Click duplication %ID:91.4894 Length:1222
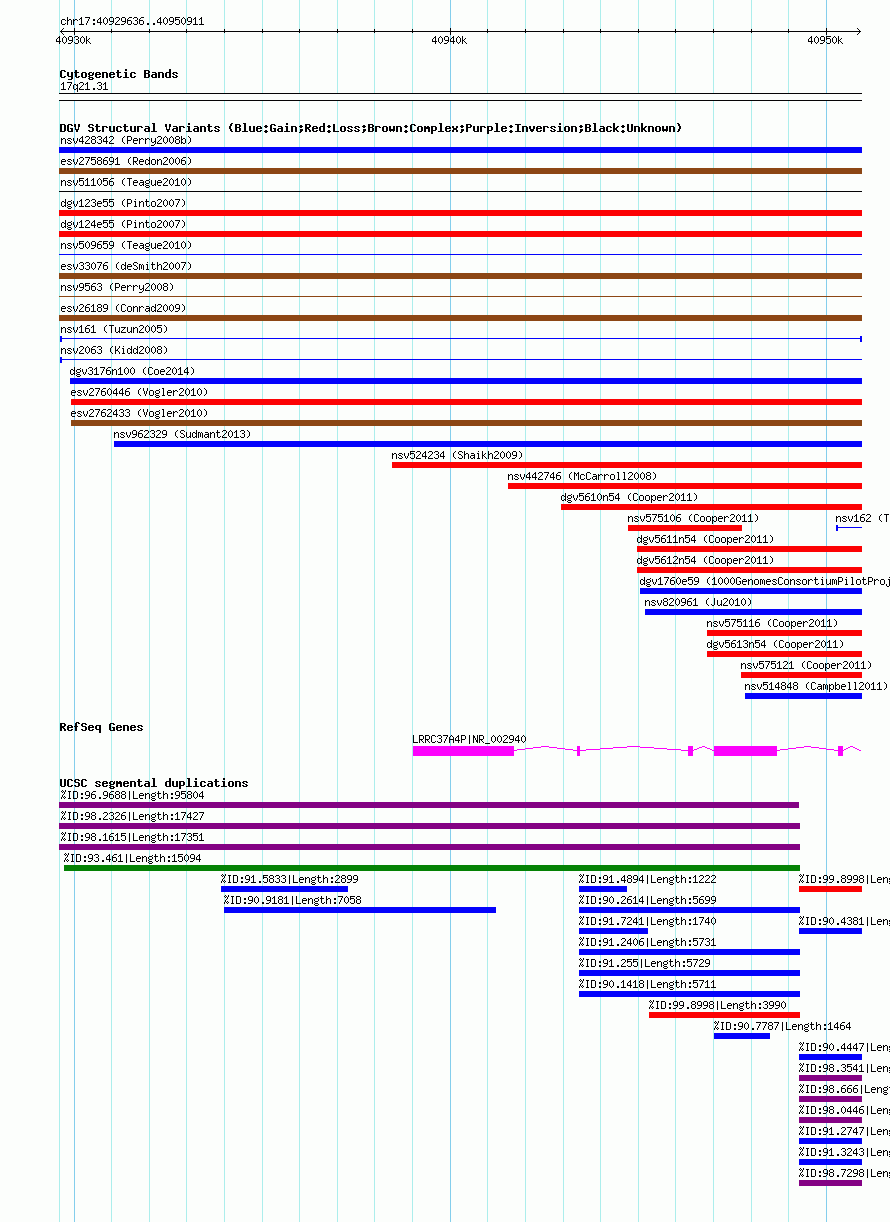 tap(603, 889)
